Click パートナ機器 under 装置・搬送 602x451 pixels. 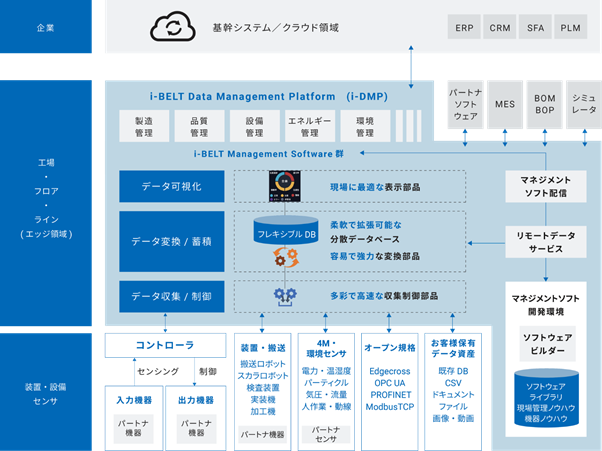[x=263, y=434]
